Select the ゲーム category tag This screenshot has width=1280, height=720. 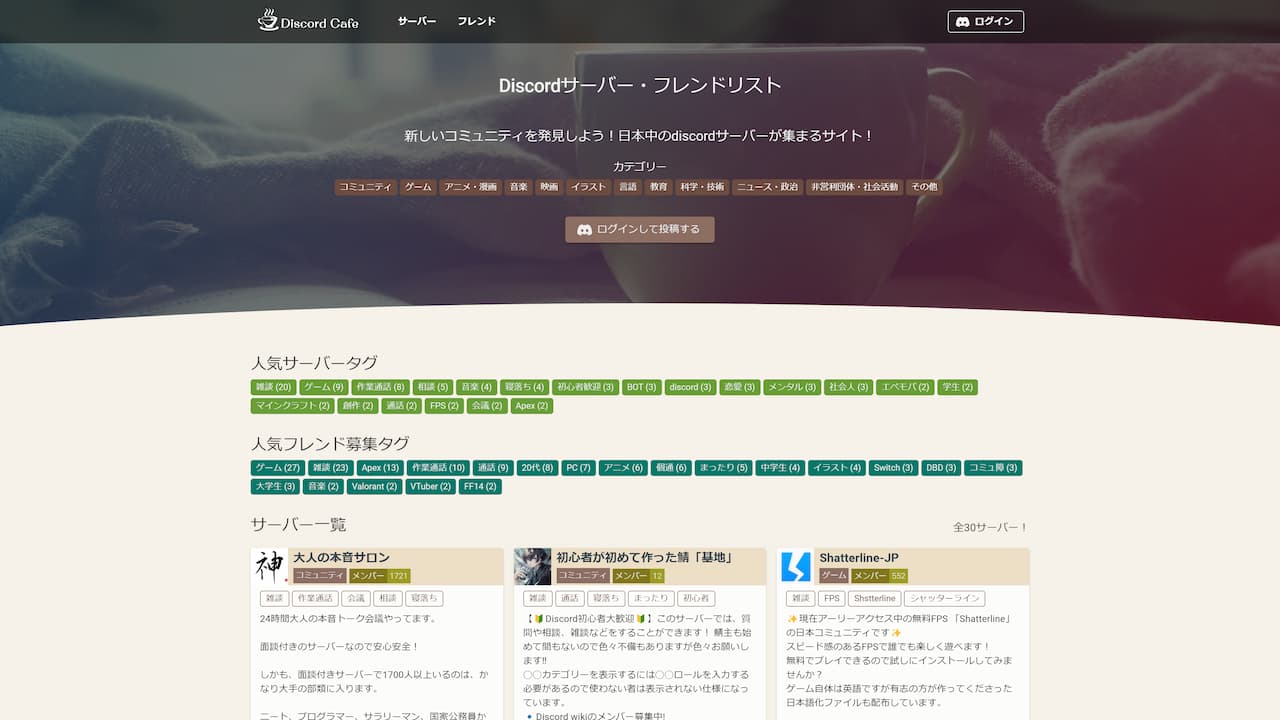point(417,187)
